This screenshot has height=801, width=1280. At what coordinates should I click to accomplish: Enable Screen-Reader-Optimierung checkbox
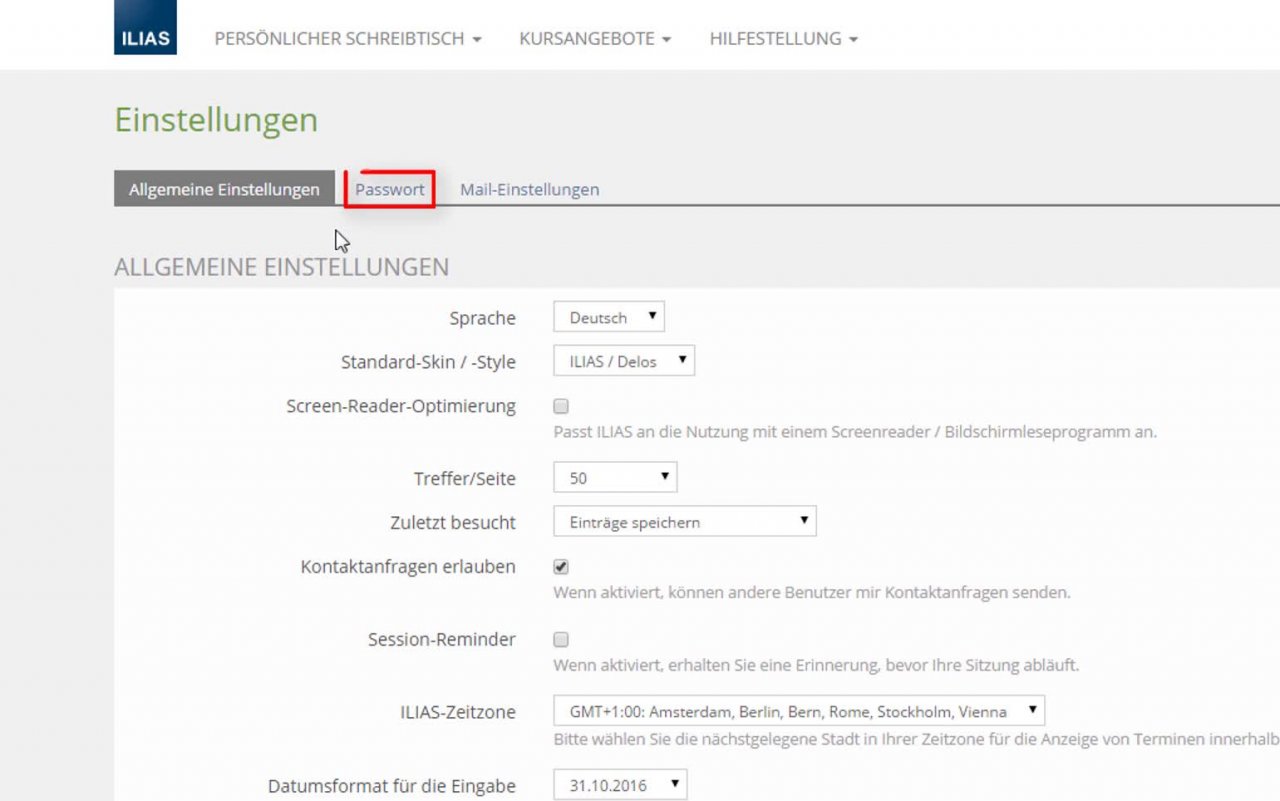click(561, 407)
